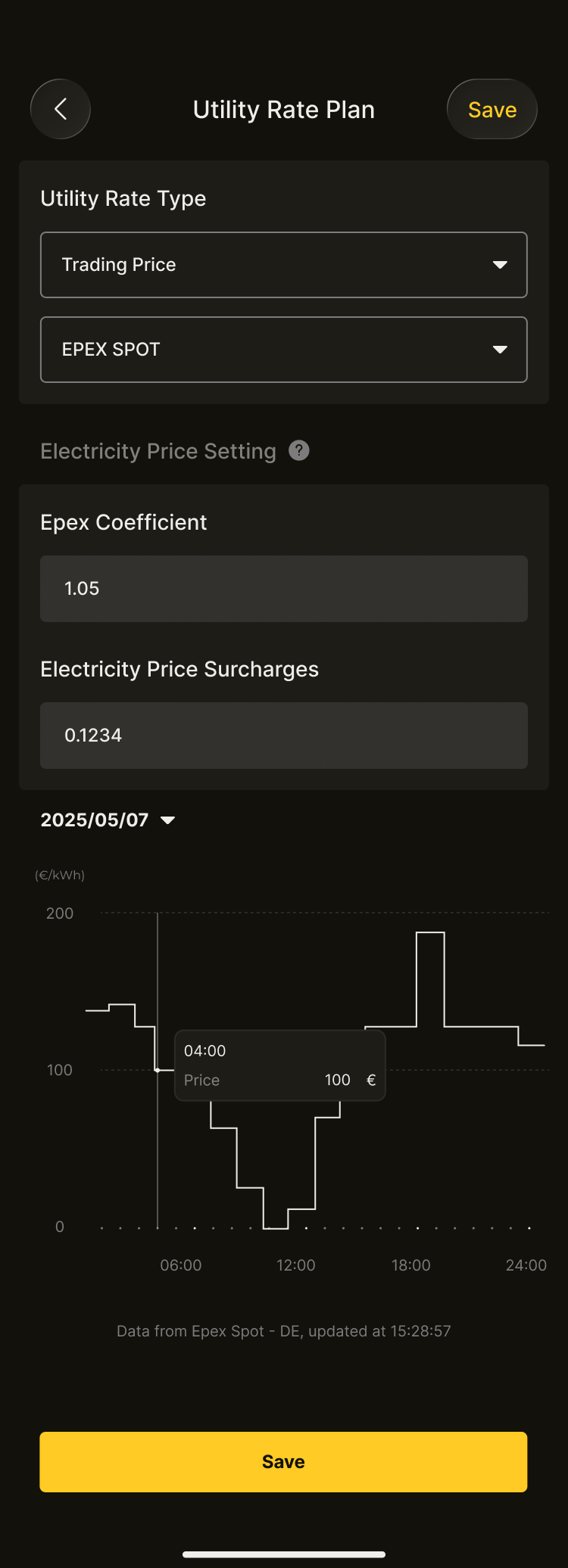Image resolution: width=568 pixels, height=1568 pixels.
Task: Tap the 18:00 time axis label
Action: pyautogui.click(x=411, y=1265)
